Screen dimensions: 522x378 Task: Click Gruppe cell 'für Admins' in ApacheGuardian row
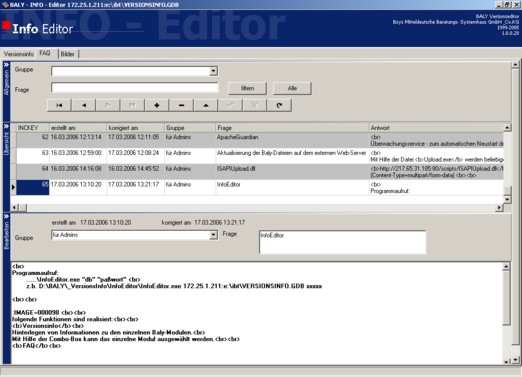(190, 140)
